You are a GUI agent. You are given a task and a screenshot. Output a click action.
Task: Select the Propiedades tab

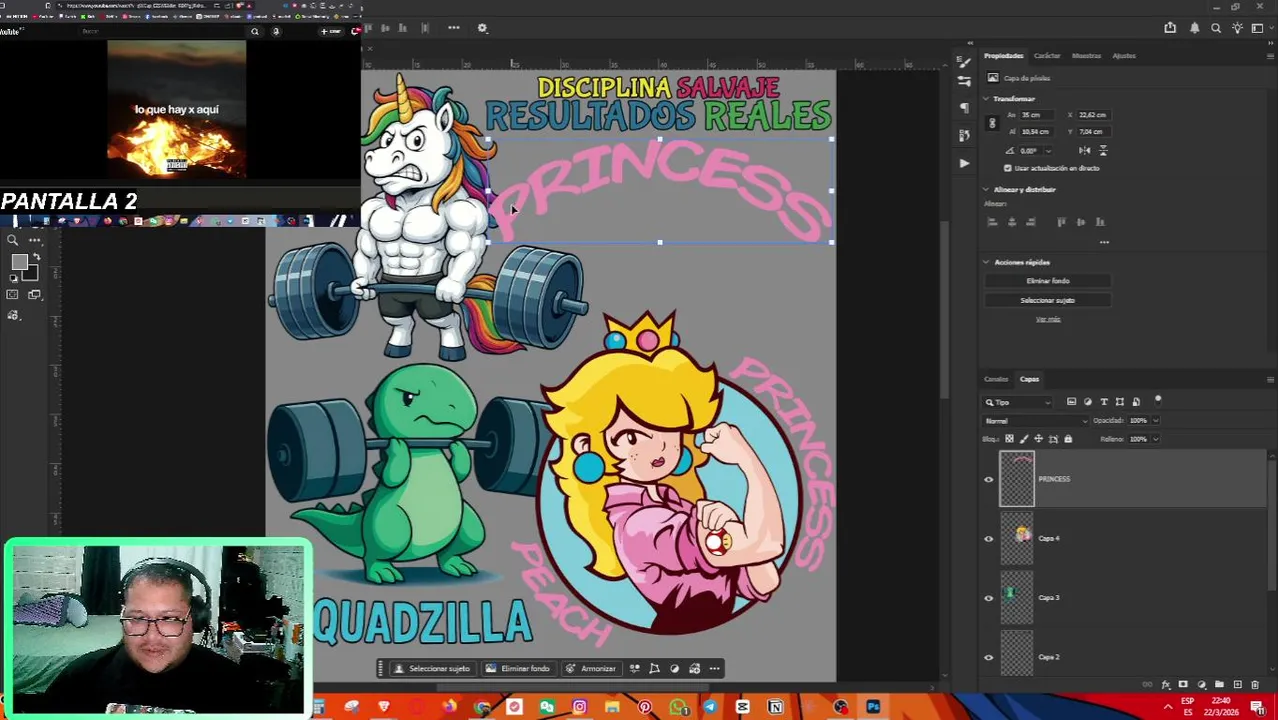tap(1003, 56)
